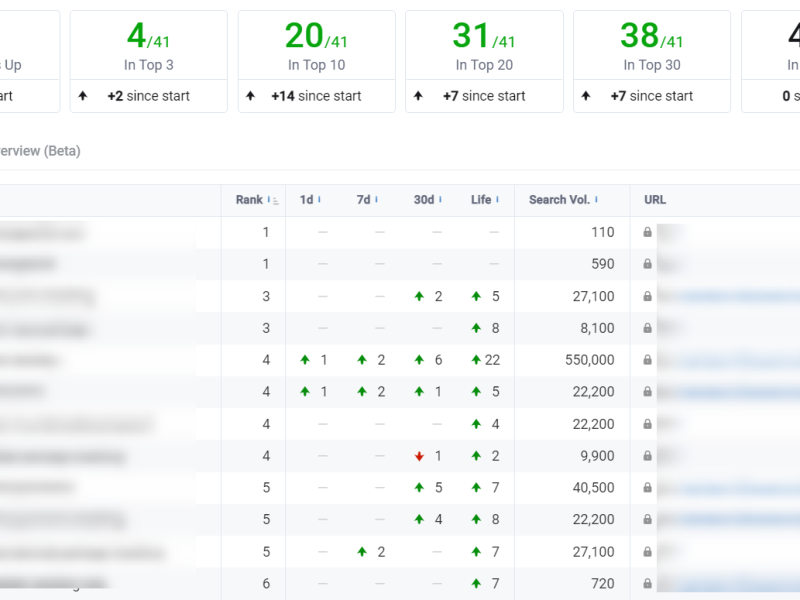Sort by the Search Vol. column header
Screen dimensions: 800x600
point(560,200)
